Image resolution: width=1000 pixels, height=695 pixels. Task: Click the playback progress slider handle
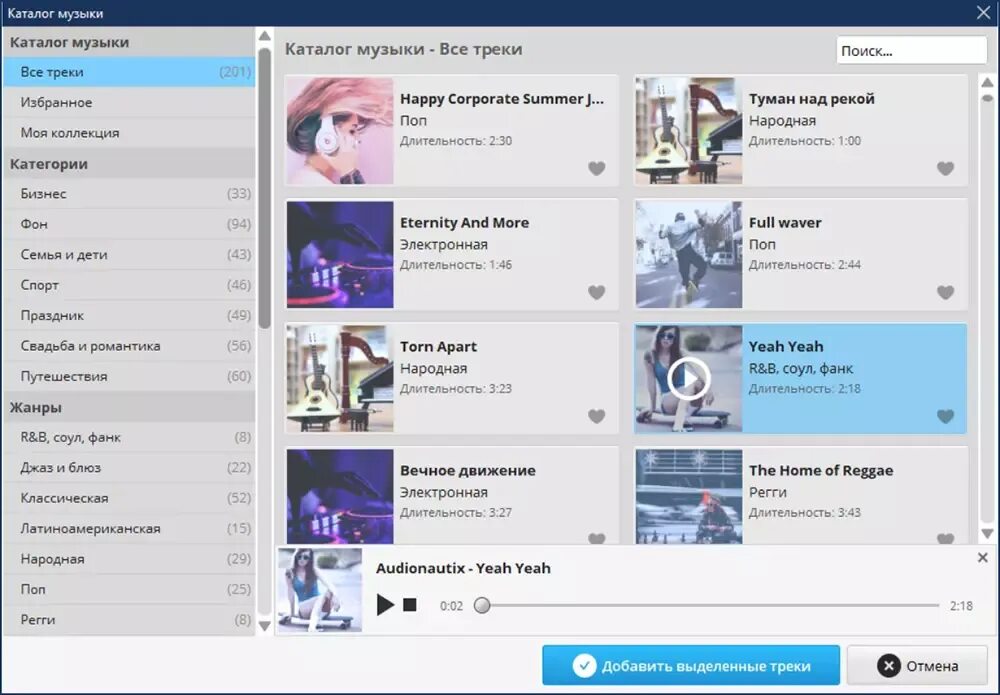click(x=482, y=605)
